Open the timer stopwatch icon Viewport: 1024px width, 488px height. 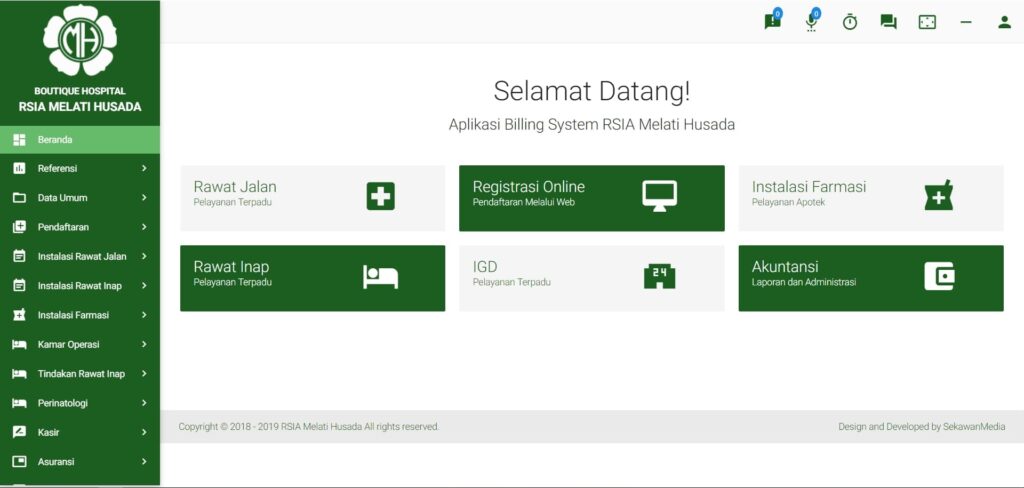850,22
